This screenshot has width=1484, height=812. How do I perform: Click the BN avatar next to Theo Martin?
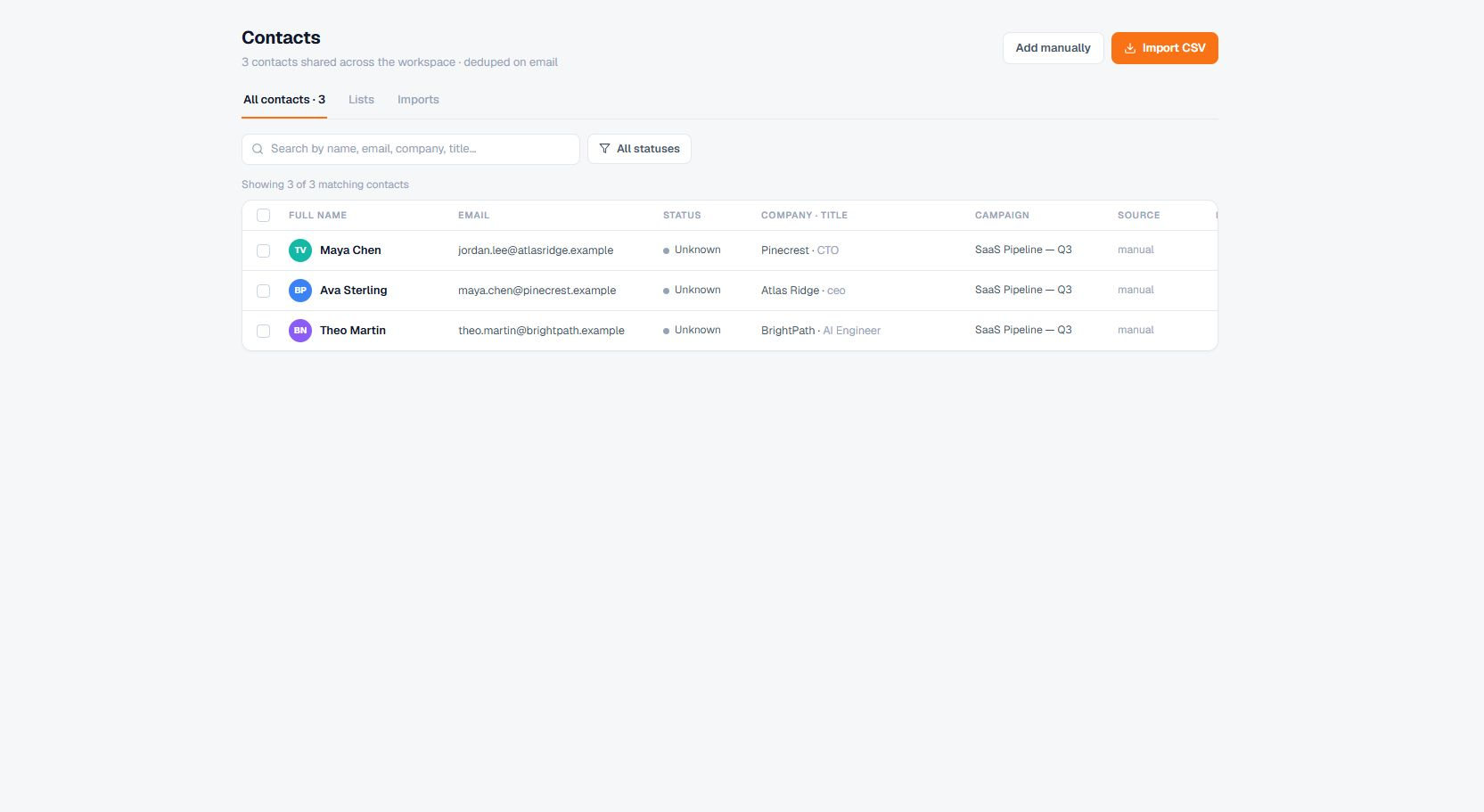[x=300, y=331]
